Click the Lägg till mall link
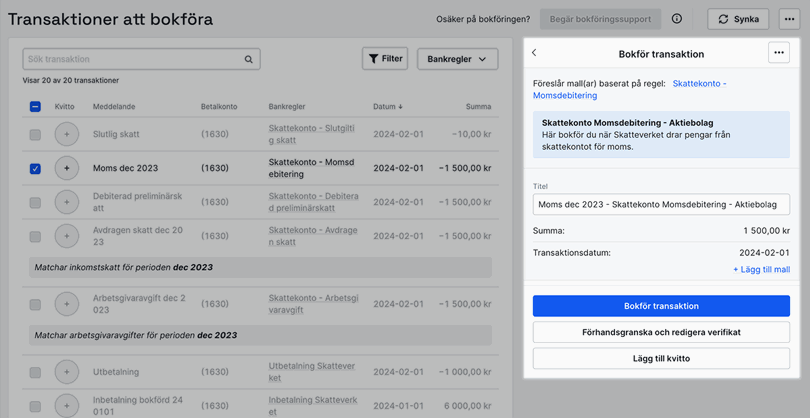Viewport: 810px width, 418px height. click(761, 270)
